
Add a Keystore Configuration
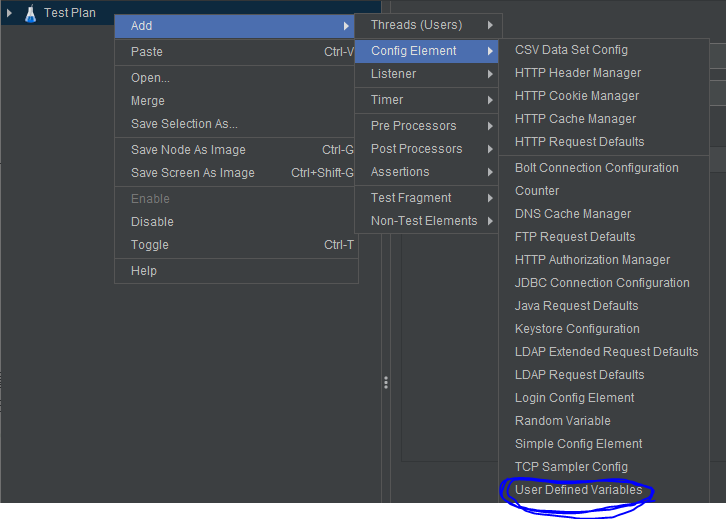coord(604,329)
